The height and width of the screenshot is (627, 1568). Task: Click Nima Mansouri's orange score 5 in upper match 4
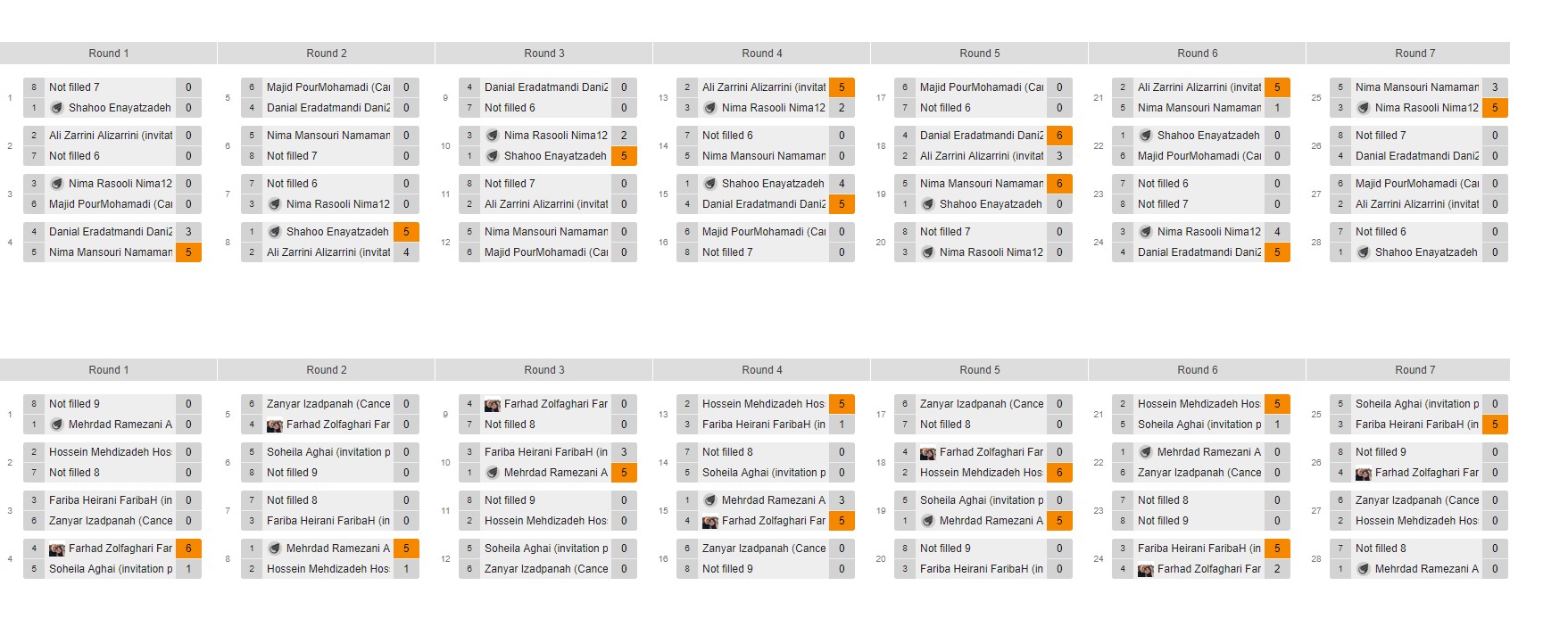coord(188,252)
